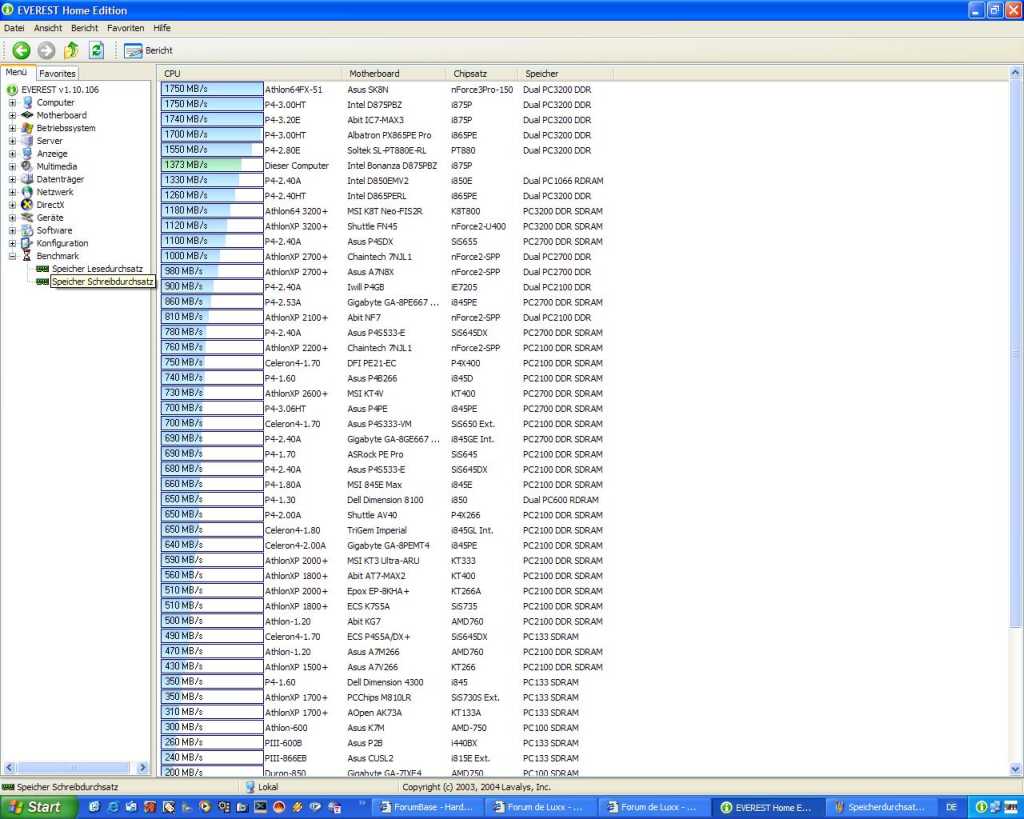Image resolution: width=1024 pixels, height=819 pixels.
Task: Click the EVEREST Home E... taskbar button
Action: (x=767, y=807)
